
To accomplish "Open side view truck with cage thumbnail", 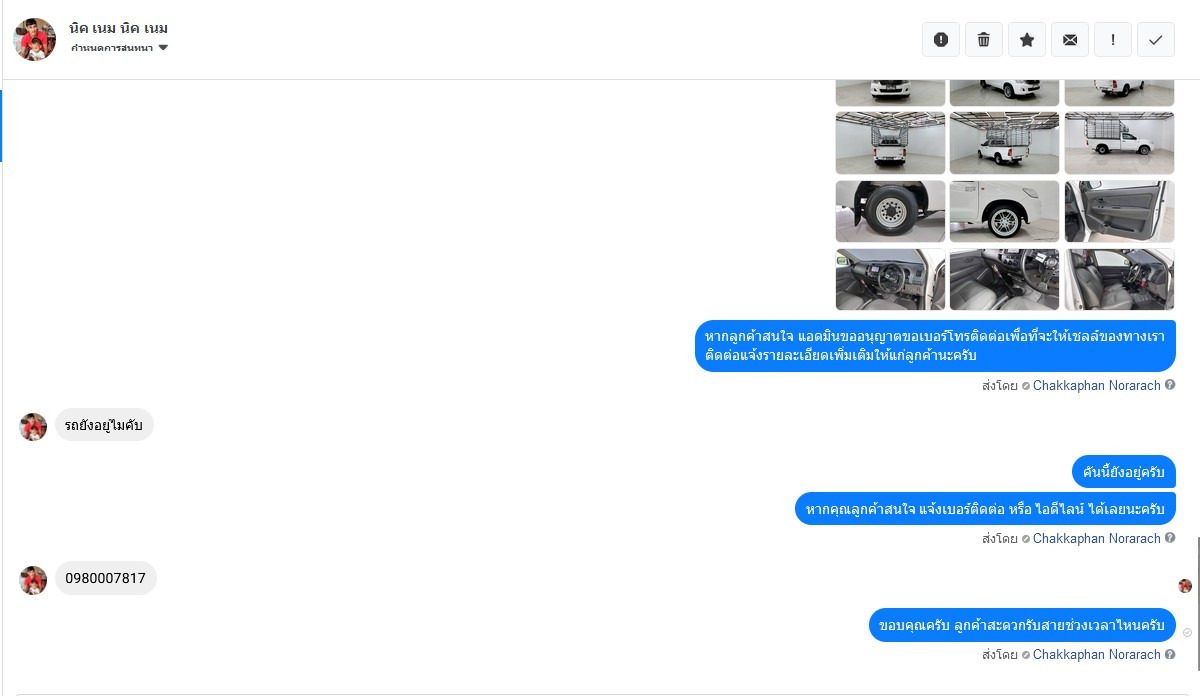I will [1119, 143].
